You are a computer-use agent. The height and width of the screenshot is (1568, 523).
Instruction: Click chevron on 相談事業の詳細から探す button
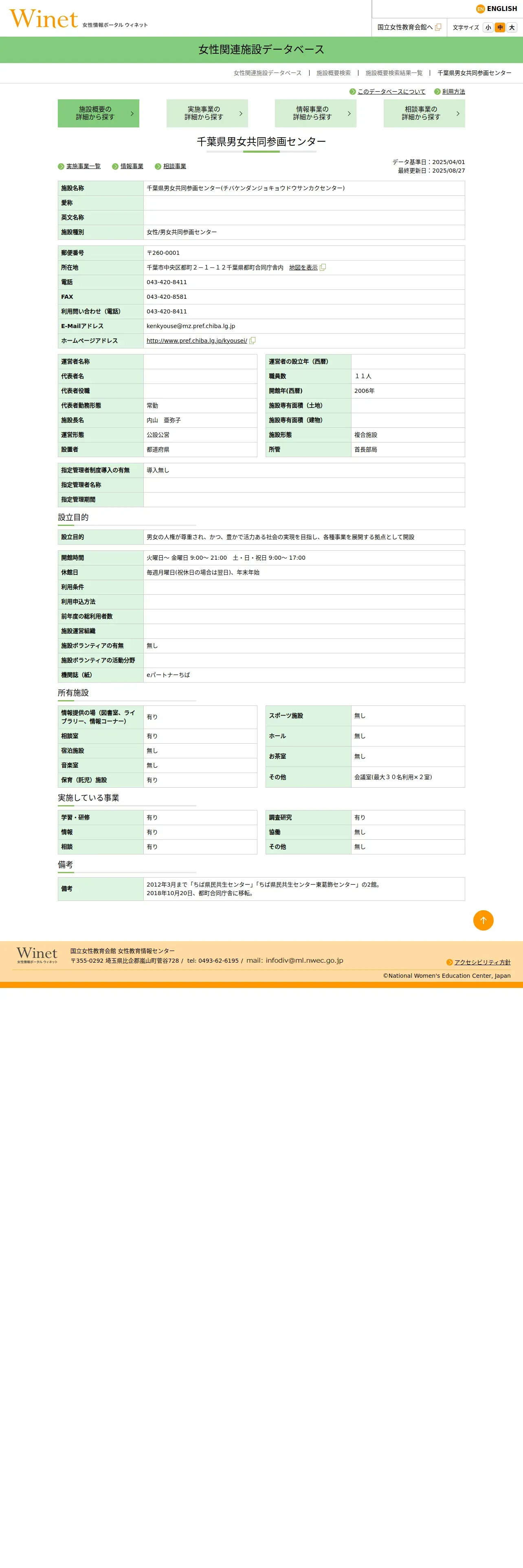458,113
